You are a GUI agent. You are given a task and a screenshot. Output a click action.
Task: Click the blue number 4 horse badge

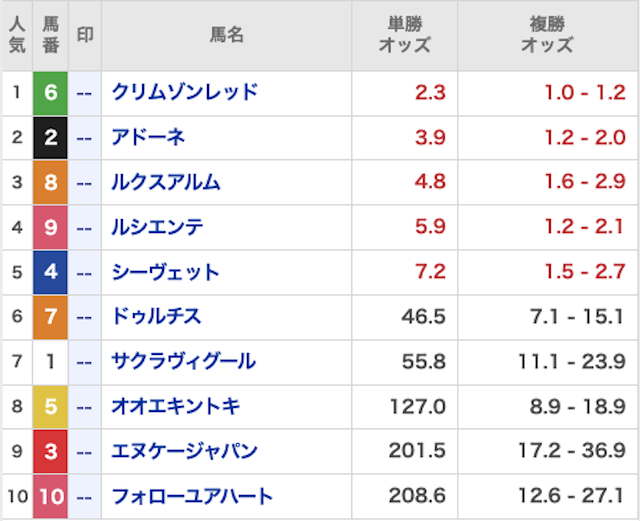[50, 272]
